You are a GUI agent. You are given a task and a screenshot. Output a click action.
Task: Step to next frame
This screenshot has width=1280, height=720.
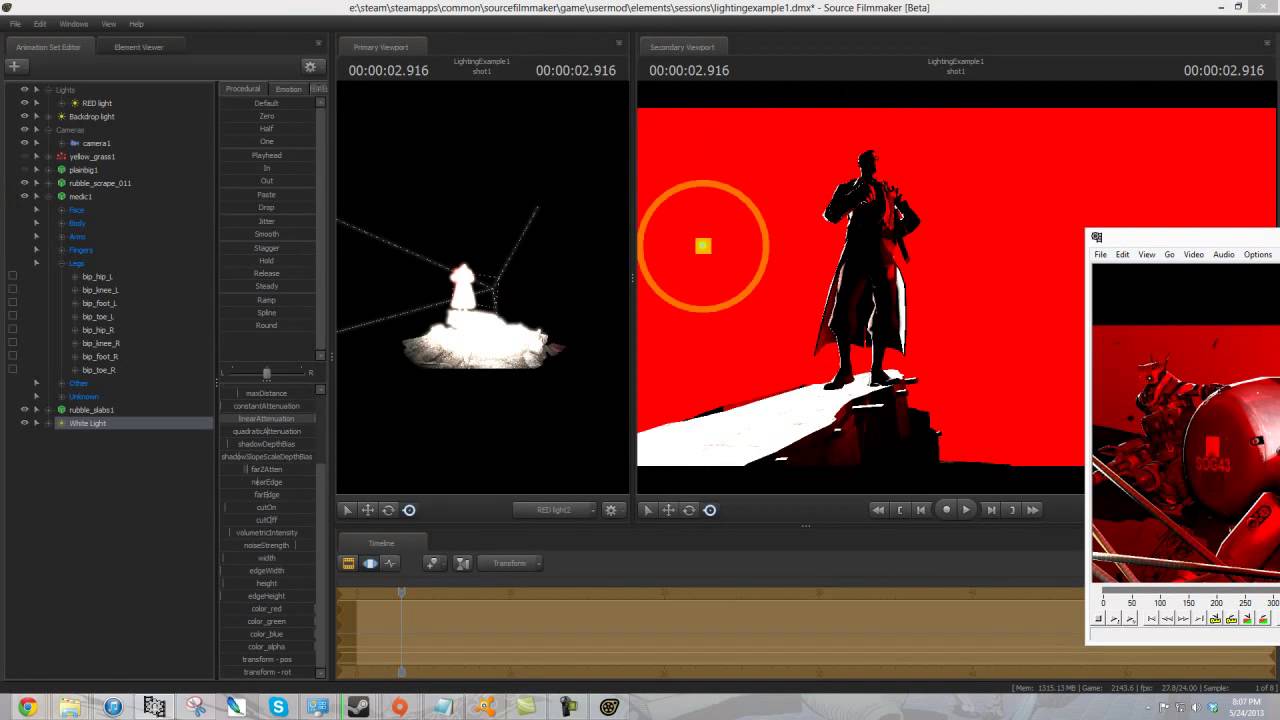coord(990,510)
